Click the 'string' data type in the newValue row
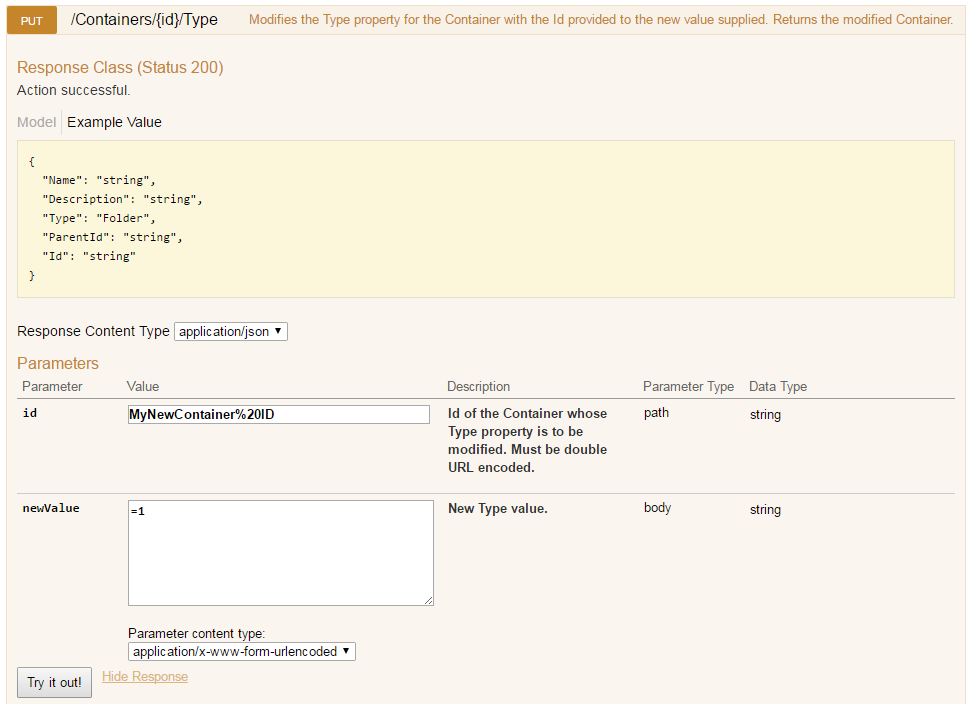This screenshot has width=972, height=704. 766,509
